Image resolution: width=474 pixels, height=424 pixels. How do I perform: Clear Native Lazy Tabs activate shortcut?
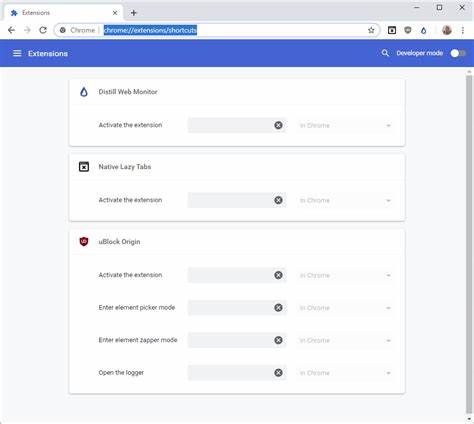click(278, 200)
